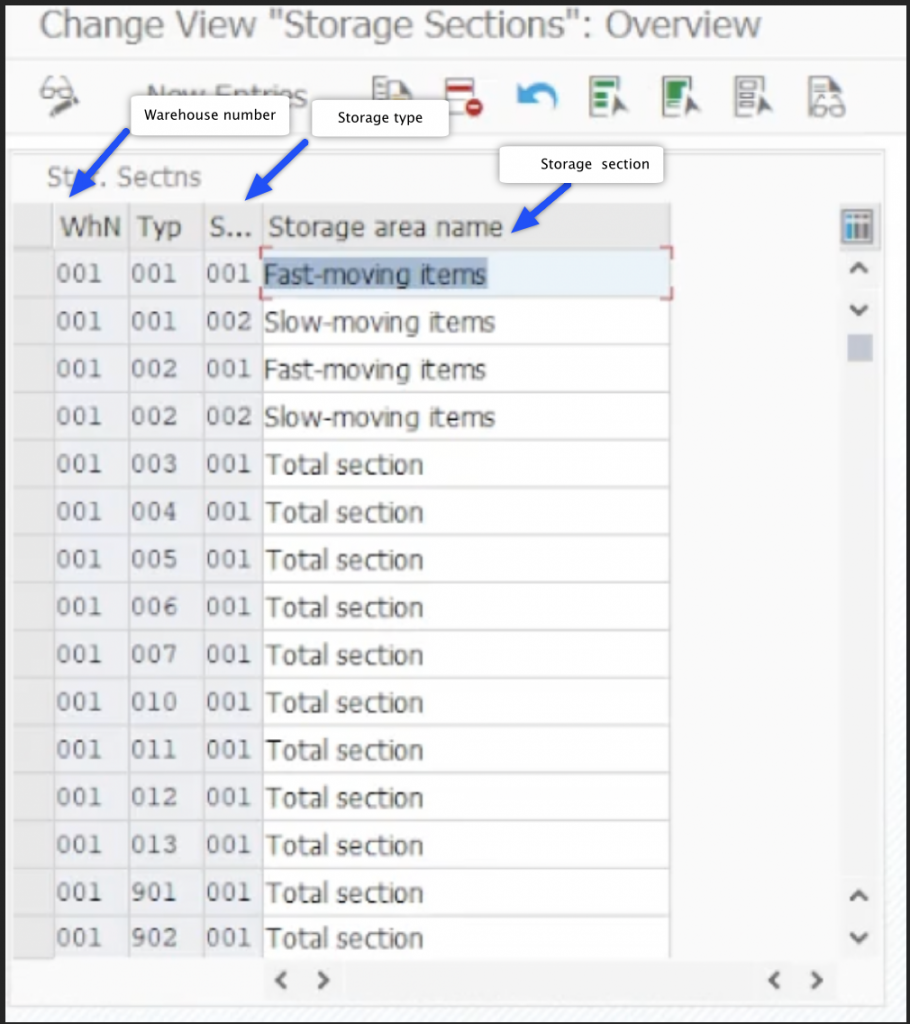The width and height of the screenshot is (910, 1024).
Task: Click the blue Undo Change arrow
Action: [537, 97]
